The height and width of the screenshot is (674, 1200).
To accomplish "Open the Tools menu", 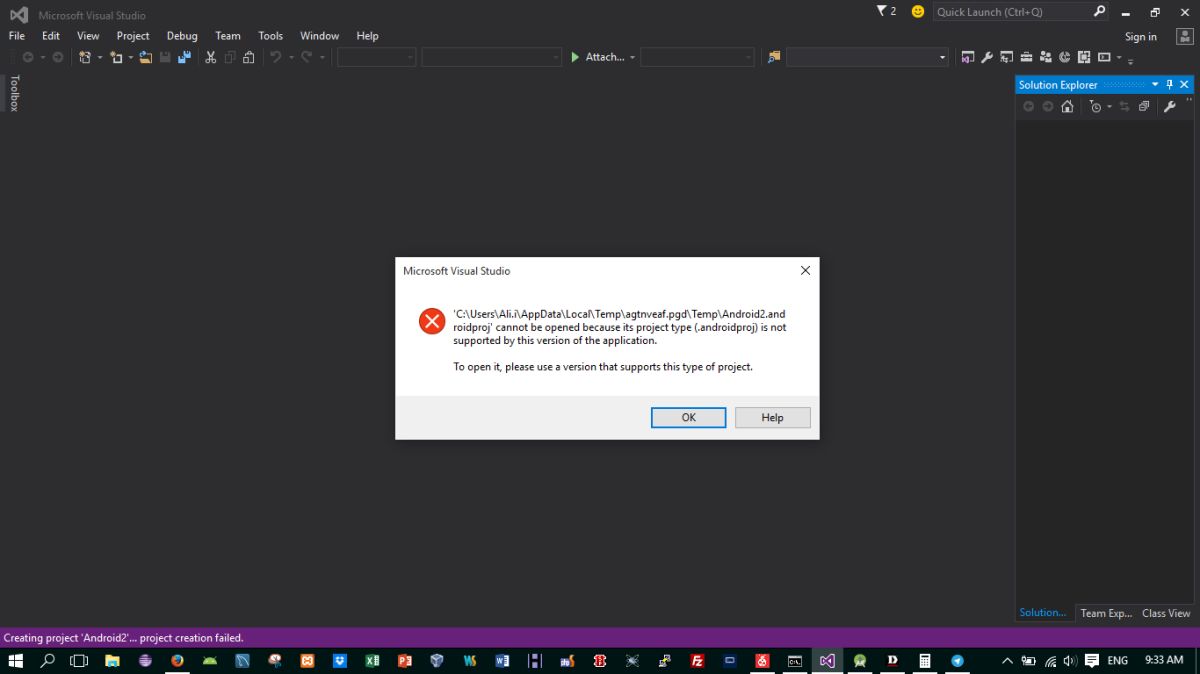I will click(270, 36).
